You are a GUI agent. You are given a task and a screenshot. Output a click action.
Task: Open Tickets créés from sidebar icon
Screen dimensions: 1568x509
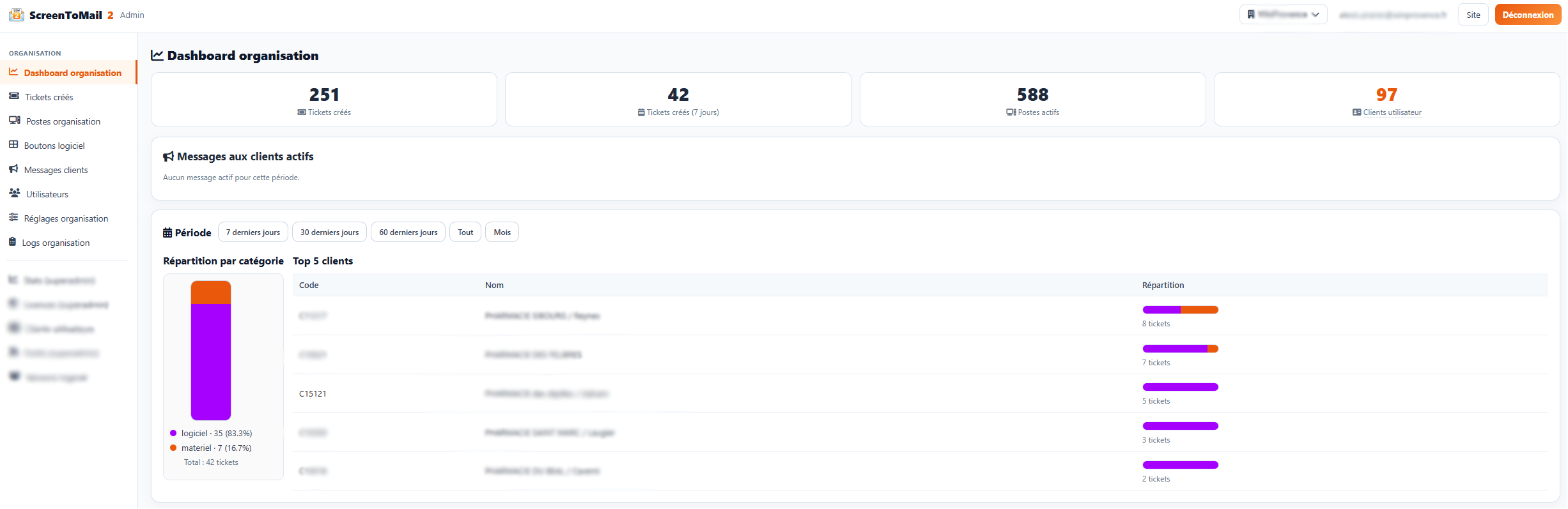(14, 96)
